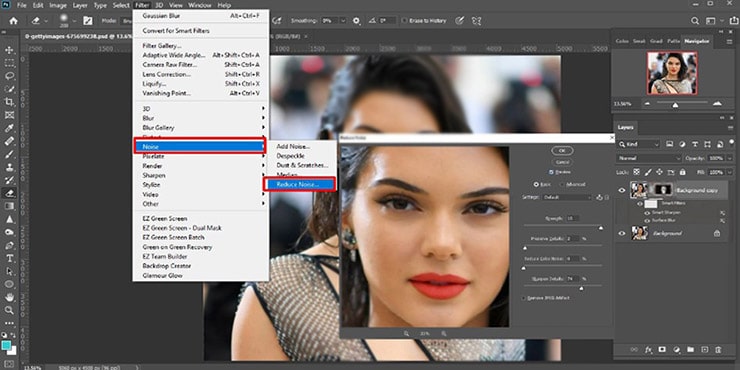
Task: Switch to the Navigator tab
Action: 697,41
